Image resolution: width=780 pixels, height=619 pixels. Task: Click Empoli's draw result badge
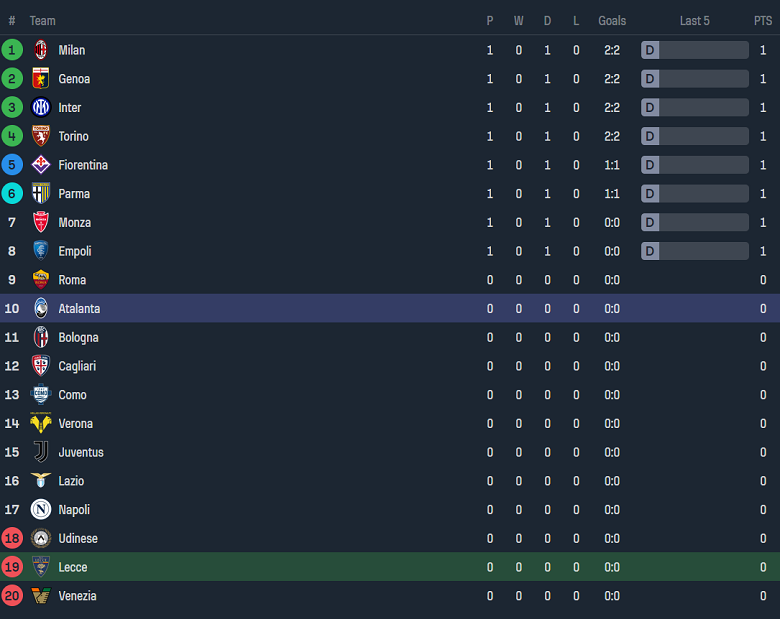[650, 251]
